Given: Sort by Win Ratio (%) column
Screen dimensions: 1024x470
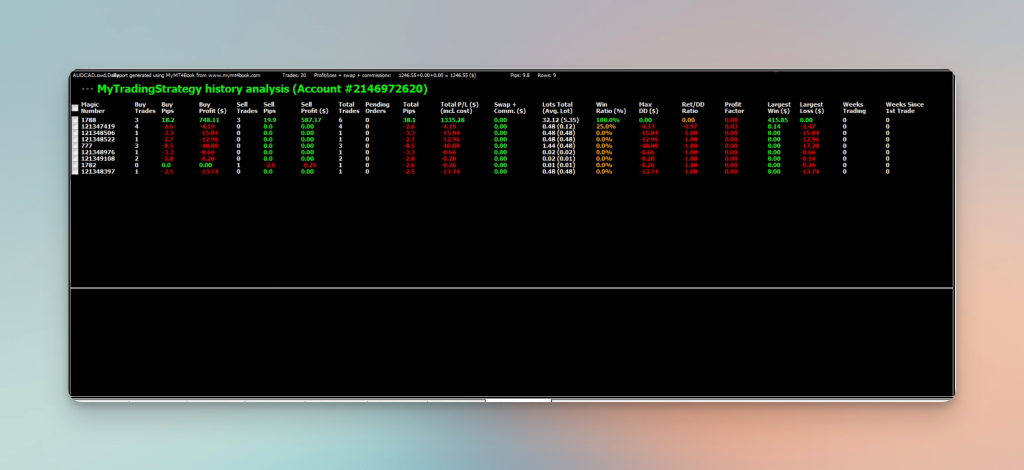Looking at the screenshot, I should tap(611, 108).
